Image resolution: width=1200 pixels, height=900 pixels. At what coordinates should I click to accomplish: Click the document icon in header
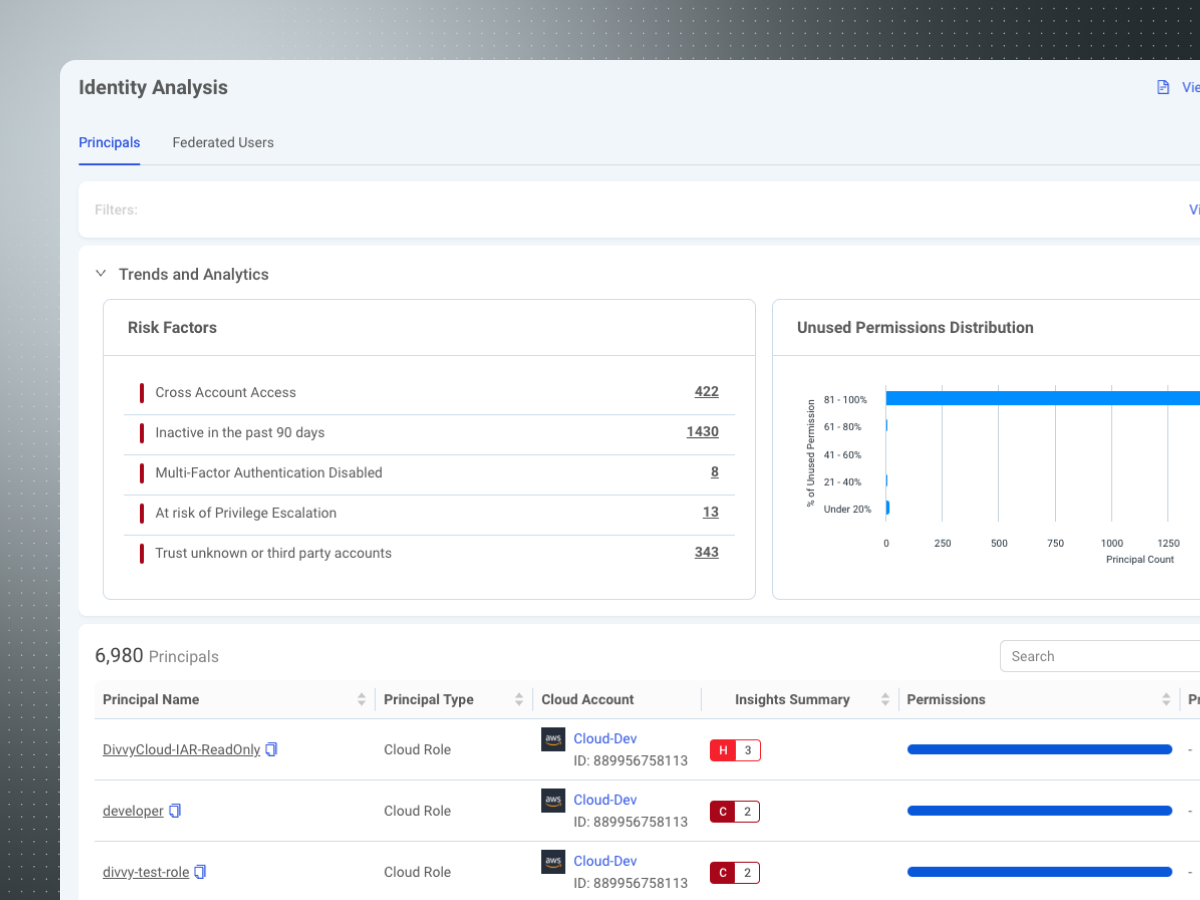click(1163, 87)
